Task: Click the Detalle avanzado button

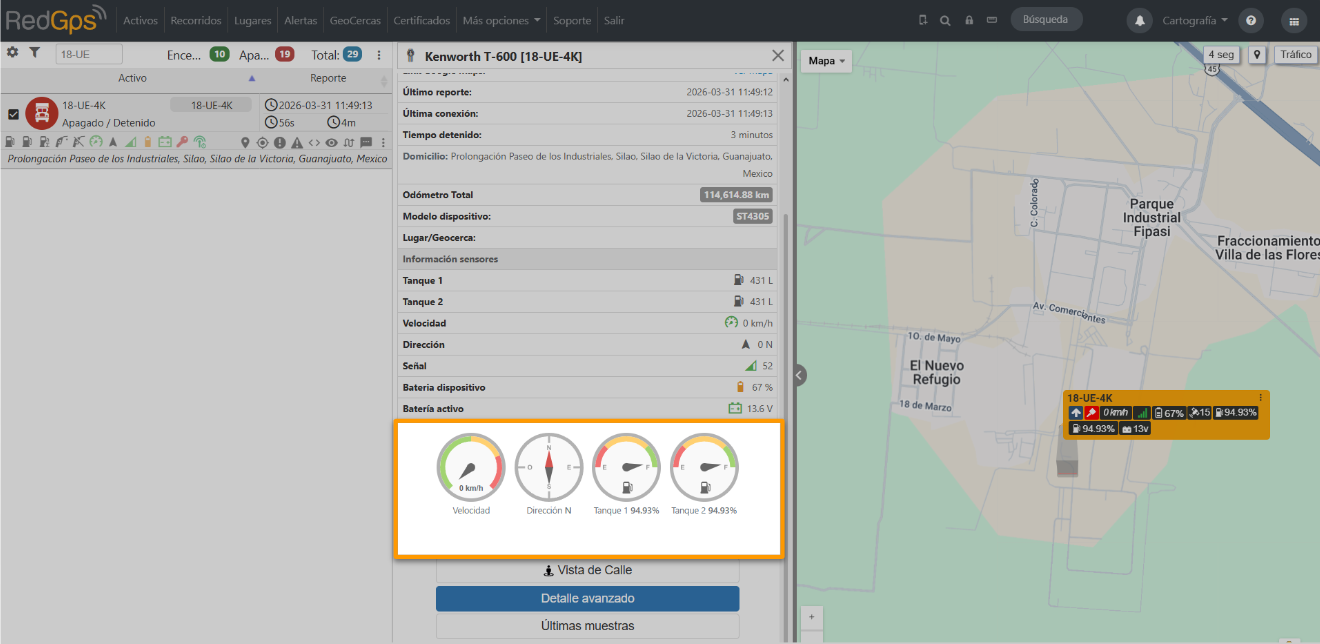Action: [x=587, y=598]
